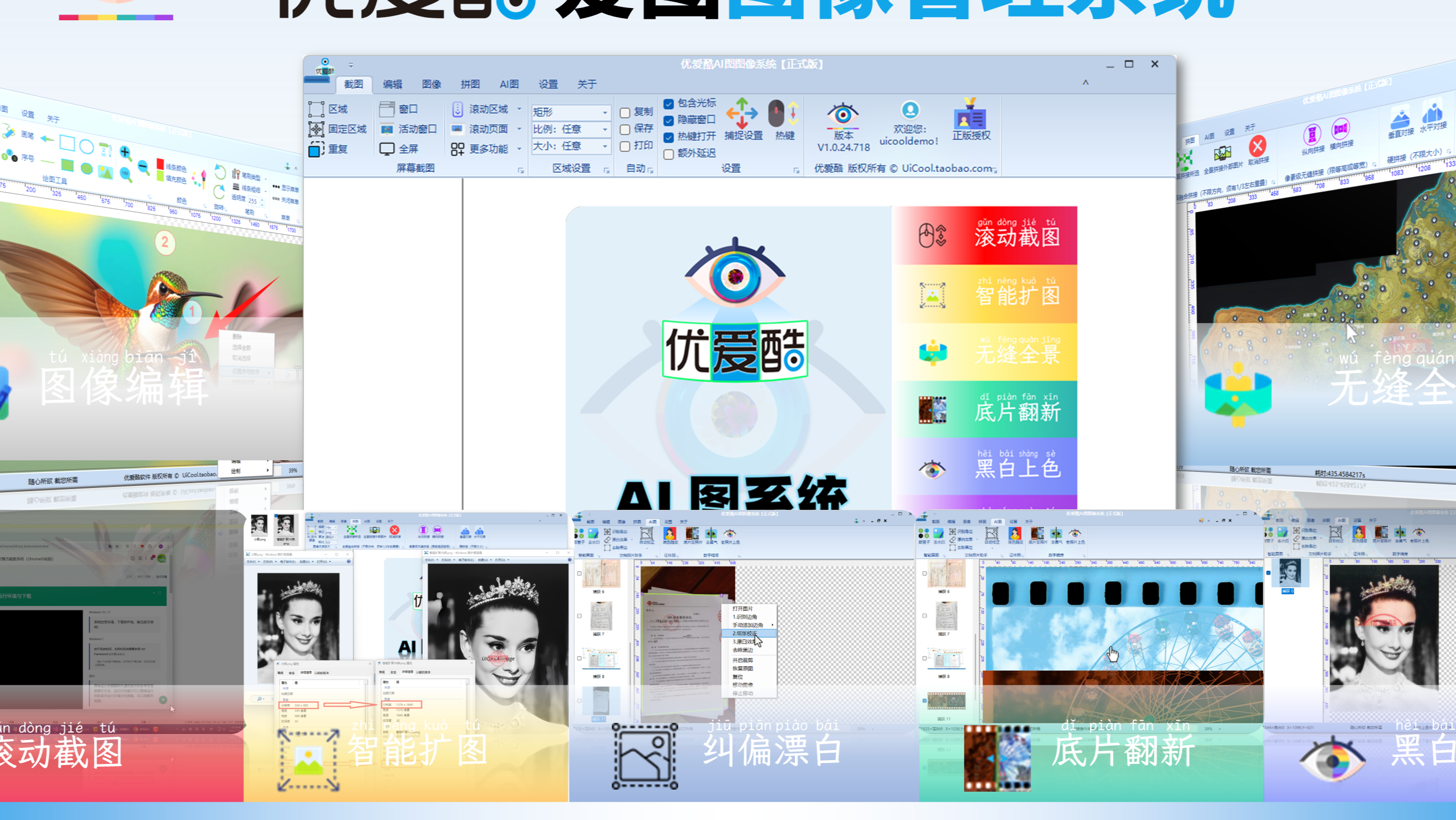The image size is (1456, 820).
Task: Start 滚动区域 scrolling region capture
Action: 479,108
